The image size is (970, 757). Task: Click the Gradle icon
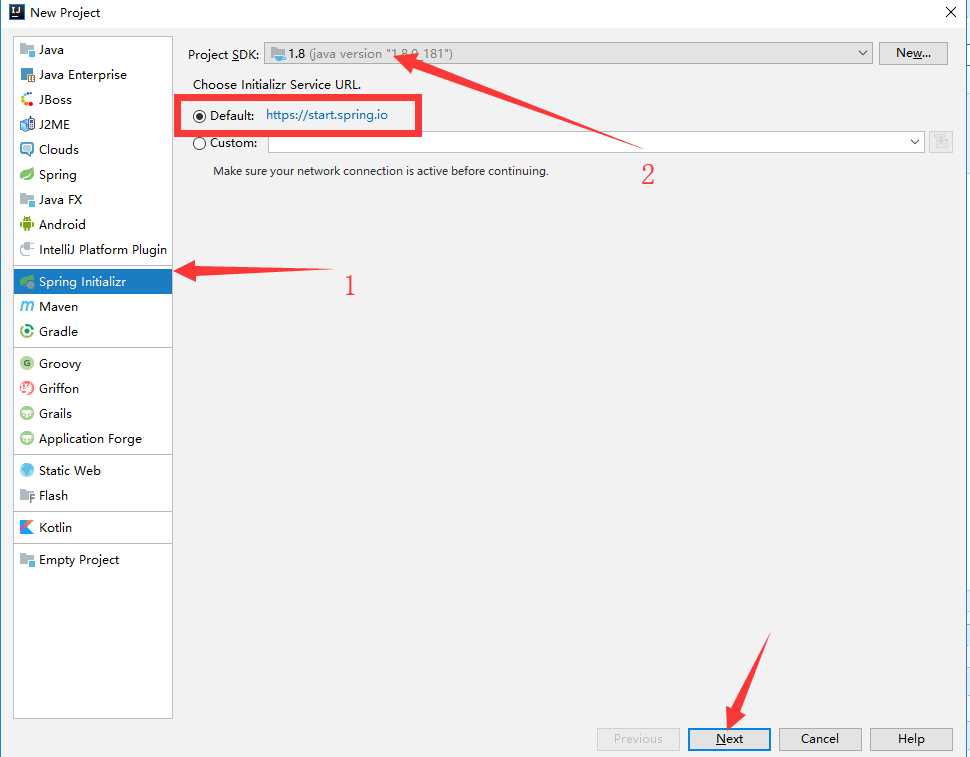click(27, 331)
